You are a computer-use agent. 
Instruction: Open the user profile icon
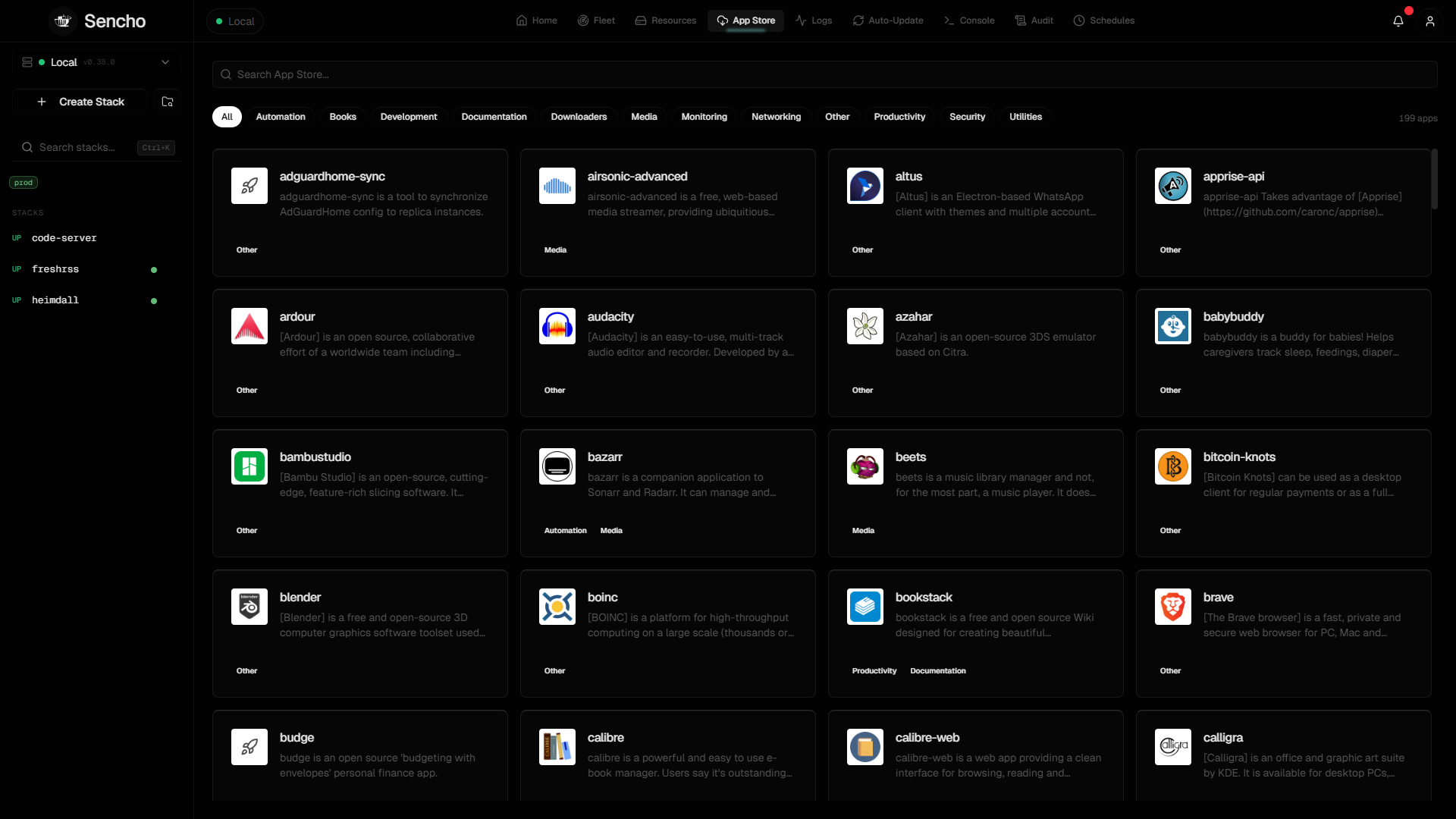(1430, 21)
